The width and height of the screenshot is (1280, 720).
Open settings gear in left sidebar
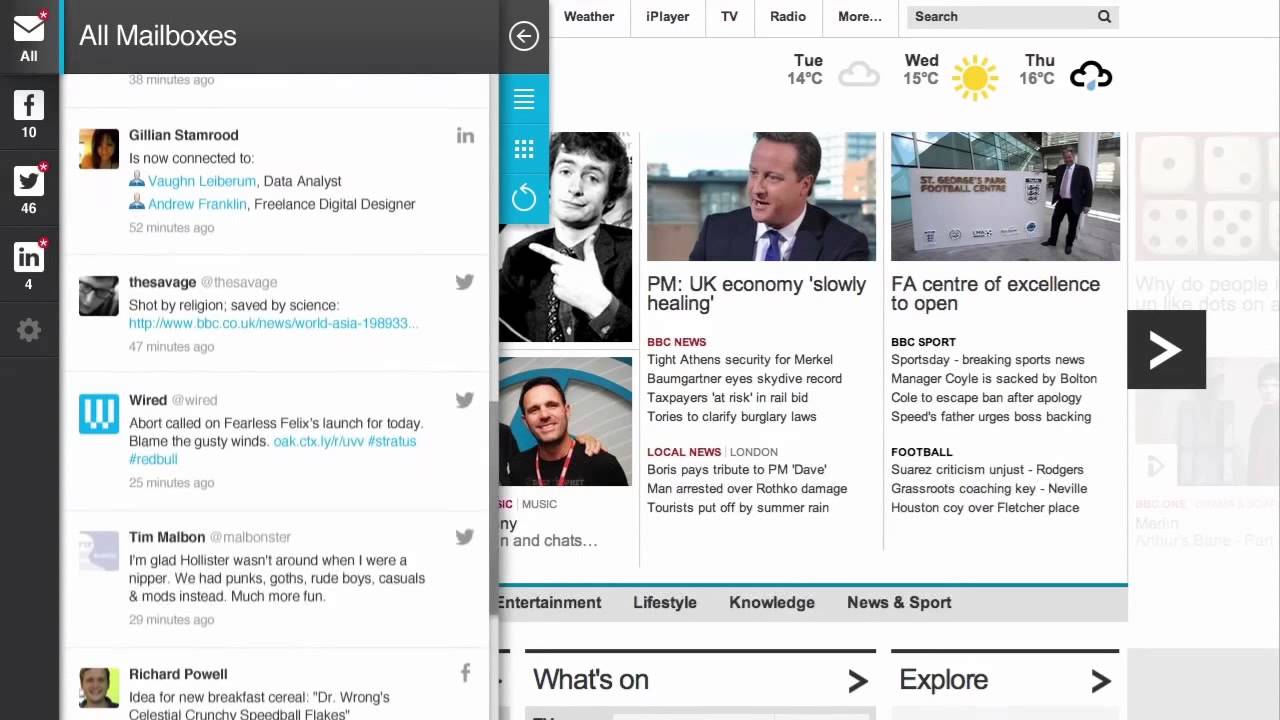pos(29,331)
